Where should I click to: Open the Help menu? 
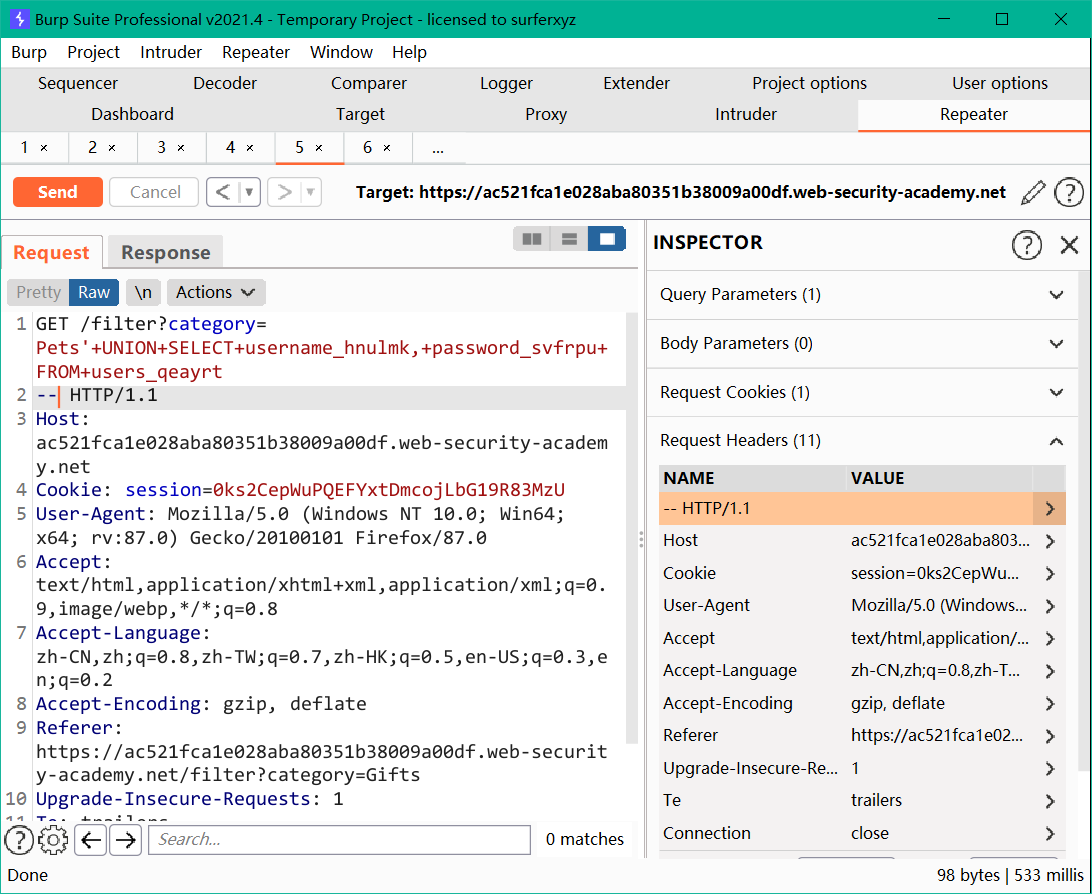409,52
